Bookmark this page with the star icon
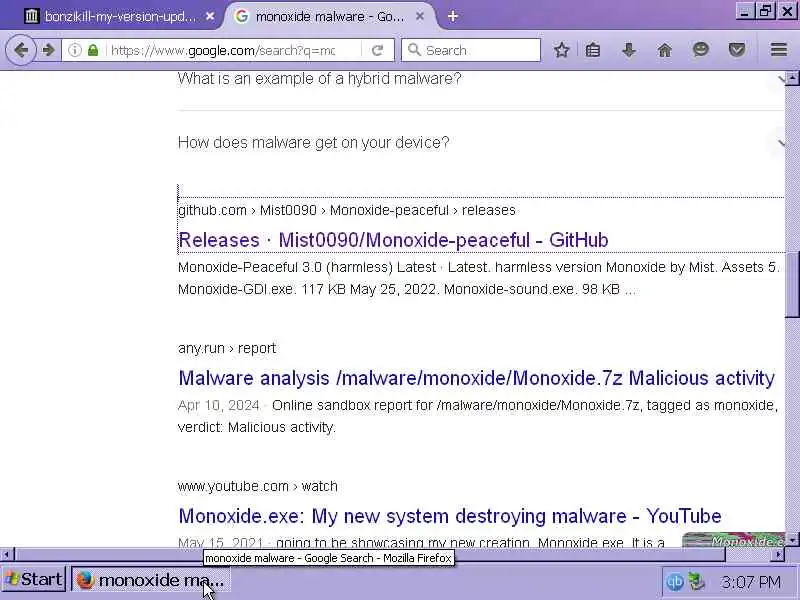Viewport: 800px width, 600px height. point(562,50)
